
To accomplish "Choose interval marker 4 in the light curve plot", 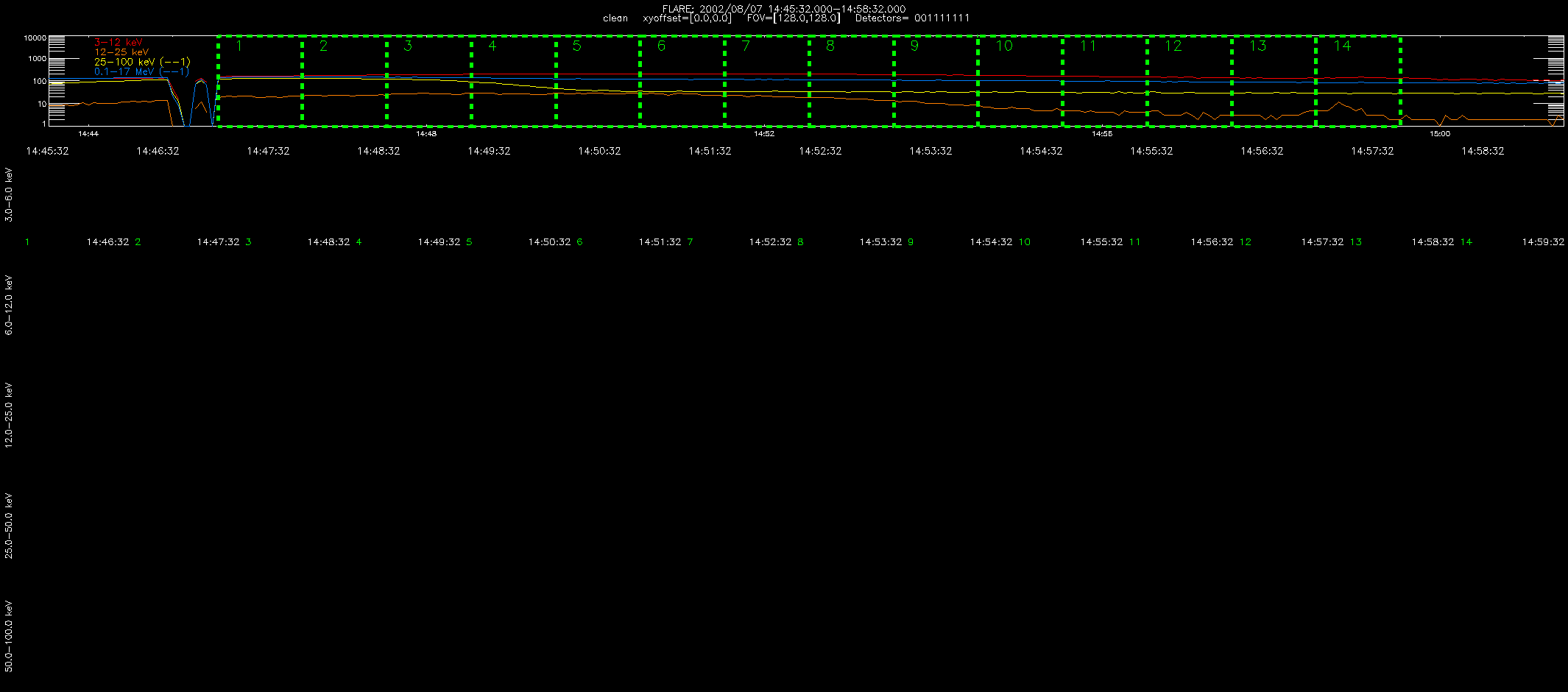I will 492,46.
